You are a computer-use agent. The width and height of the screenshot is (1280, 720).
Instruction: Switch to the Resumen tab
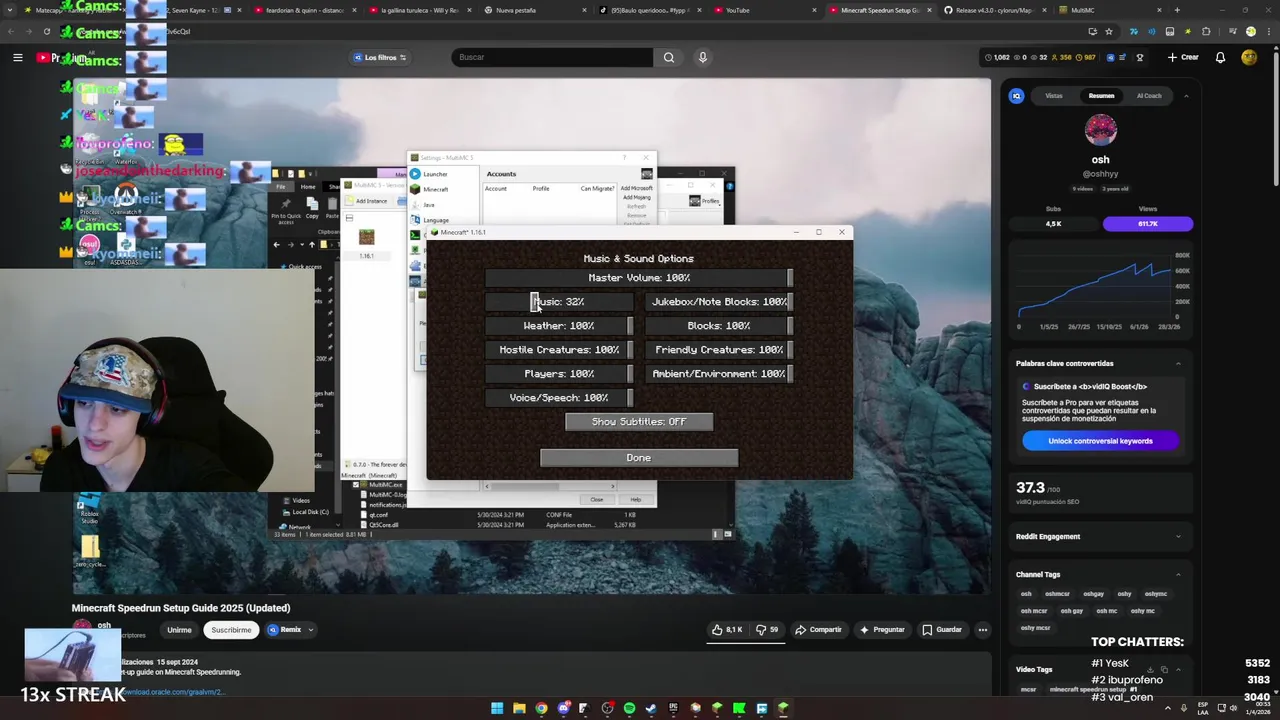(1101, 96)
